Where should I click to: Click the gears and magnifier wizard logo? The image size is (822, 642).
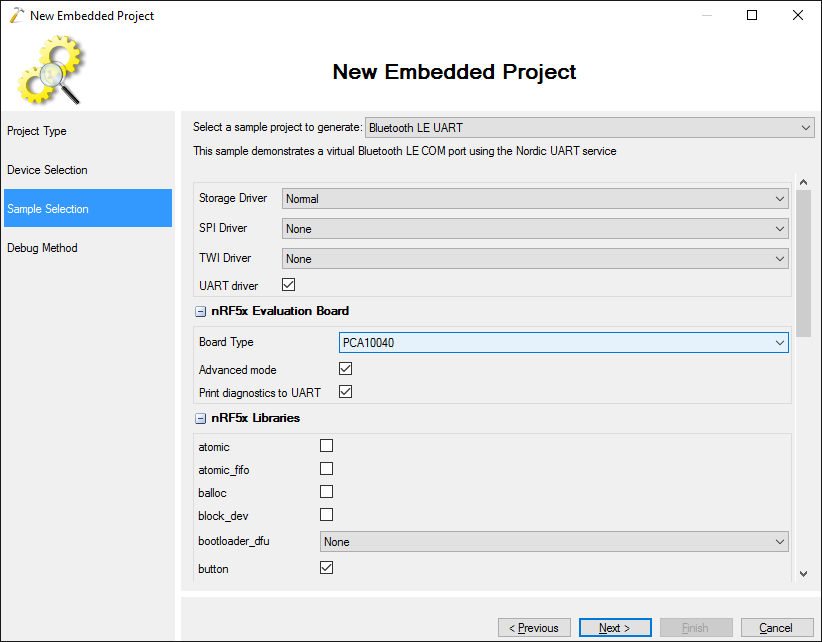coord(50,69)
